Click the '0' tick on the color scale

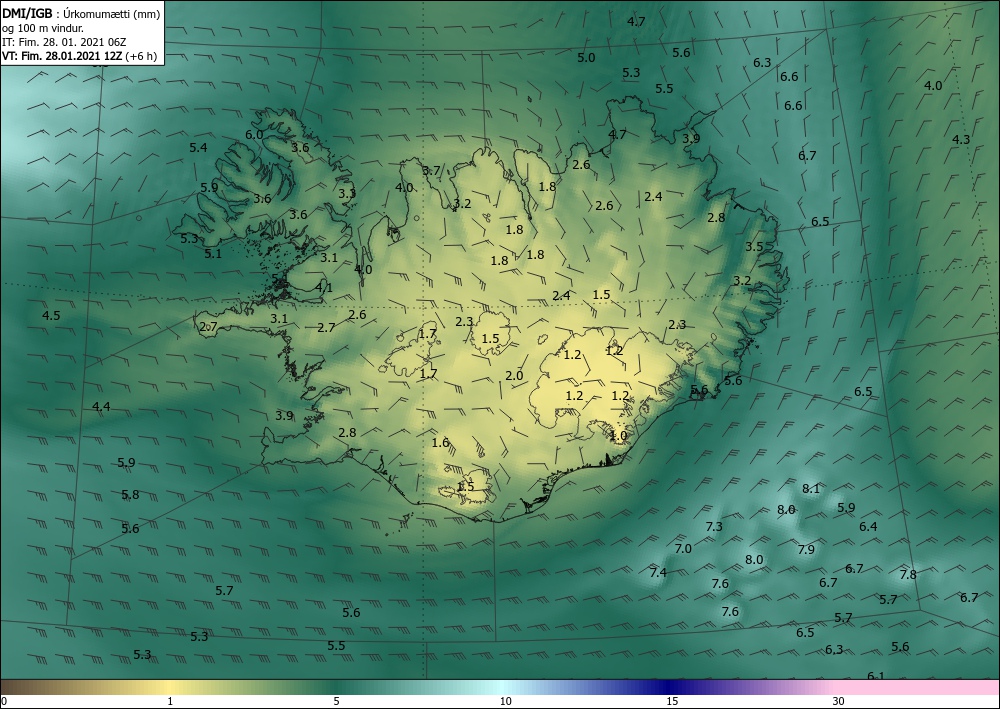4,701
